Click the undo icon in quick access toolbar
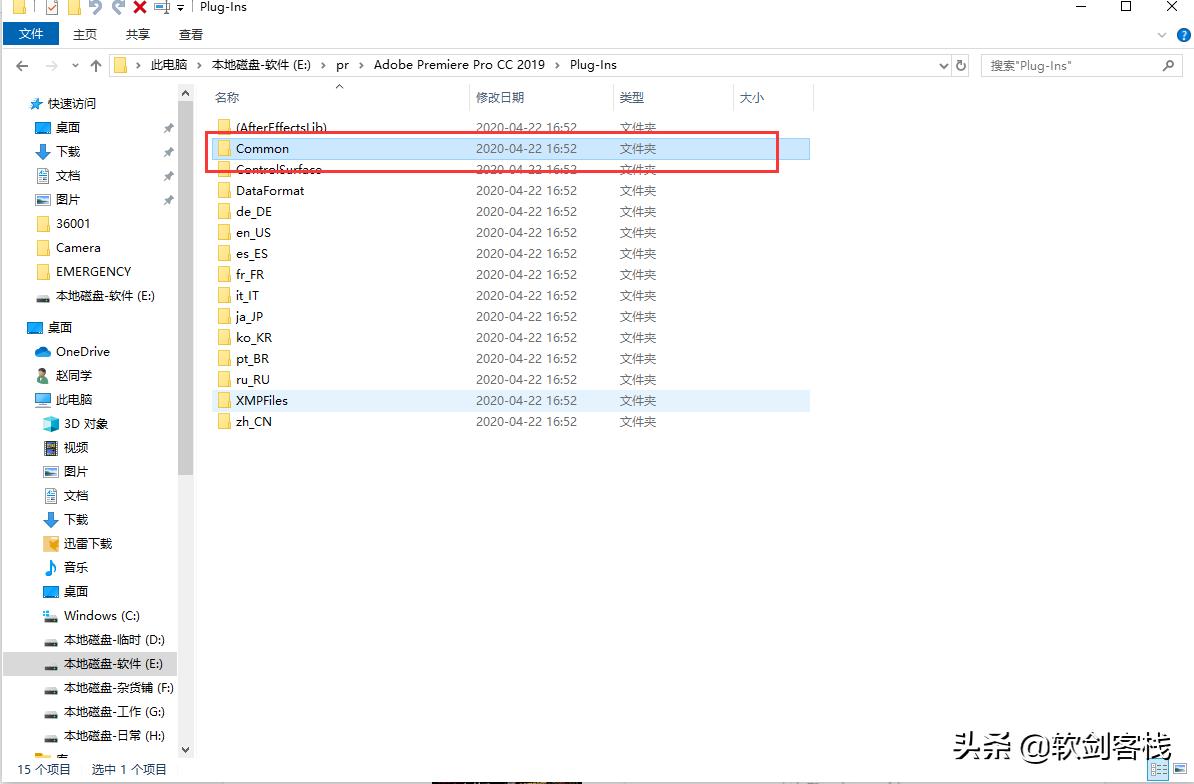The height and width of the screenshot is (784, 1194). point(95,7)
